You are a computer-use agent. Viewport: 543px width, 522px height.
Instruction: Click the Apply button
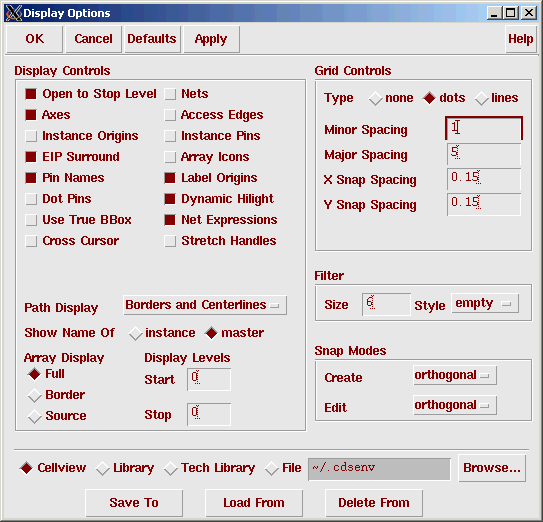(x=211, y=39)
